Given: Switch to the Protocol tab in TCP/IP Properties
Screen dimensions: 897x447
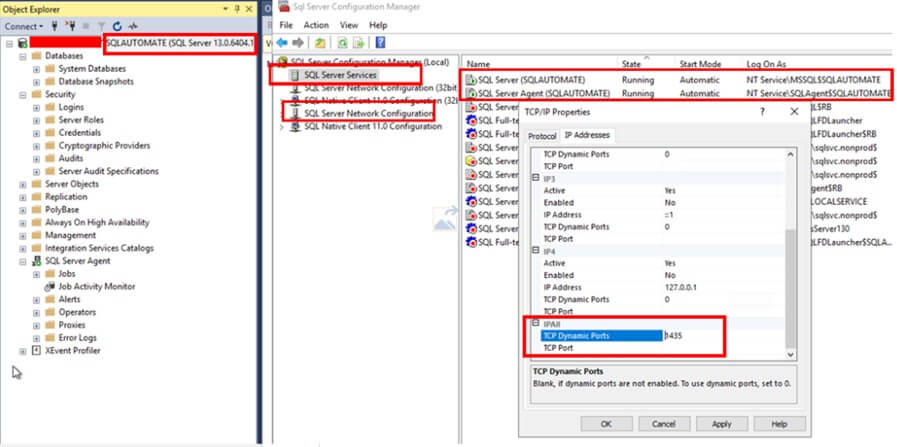Looking at the screenshot, I should 542,136.
